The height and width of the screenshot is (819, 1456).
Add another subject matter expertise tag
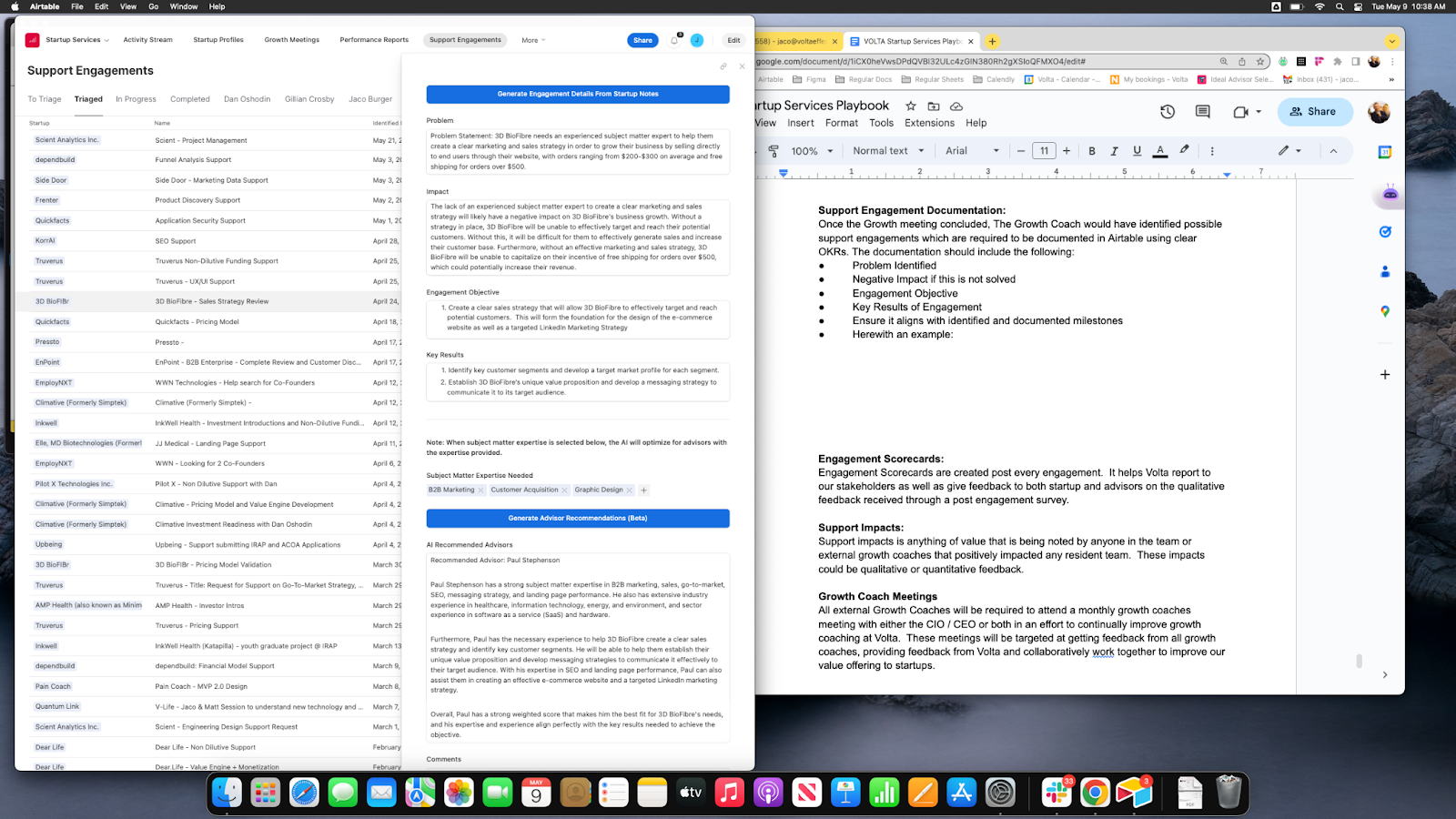(x=643, y=490)
